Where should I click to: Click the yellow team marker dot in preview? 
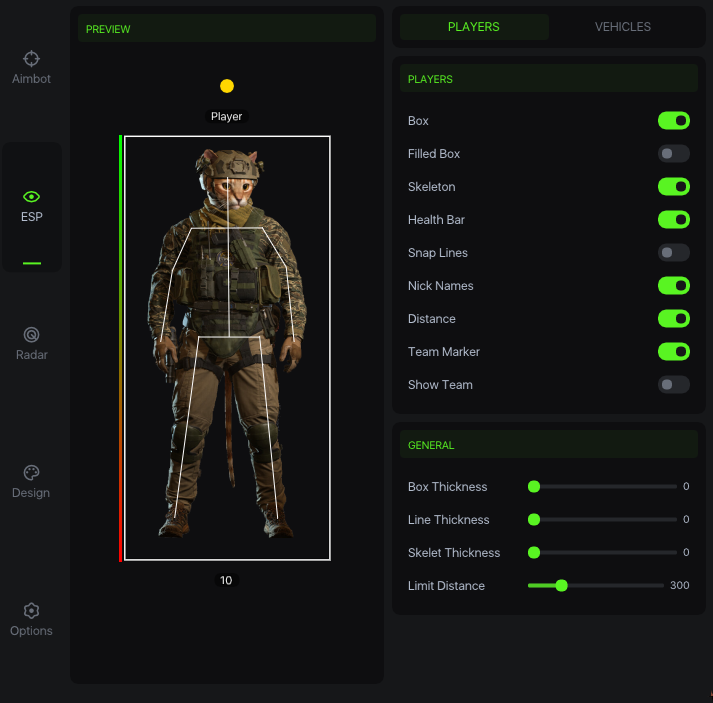tap(227, 86)
